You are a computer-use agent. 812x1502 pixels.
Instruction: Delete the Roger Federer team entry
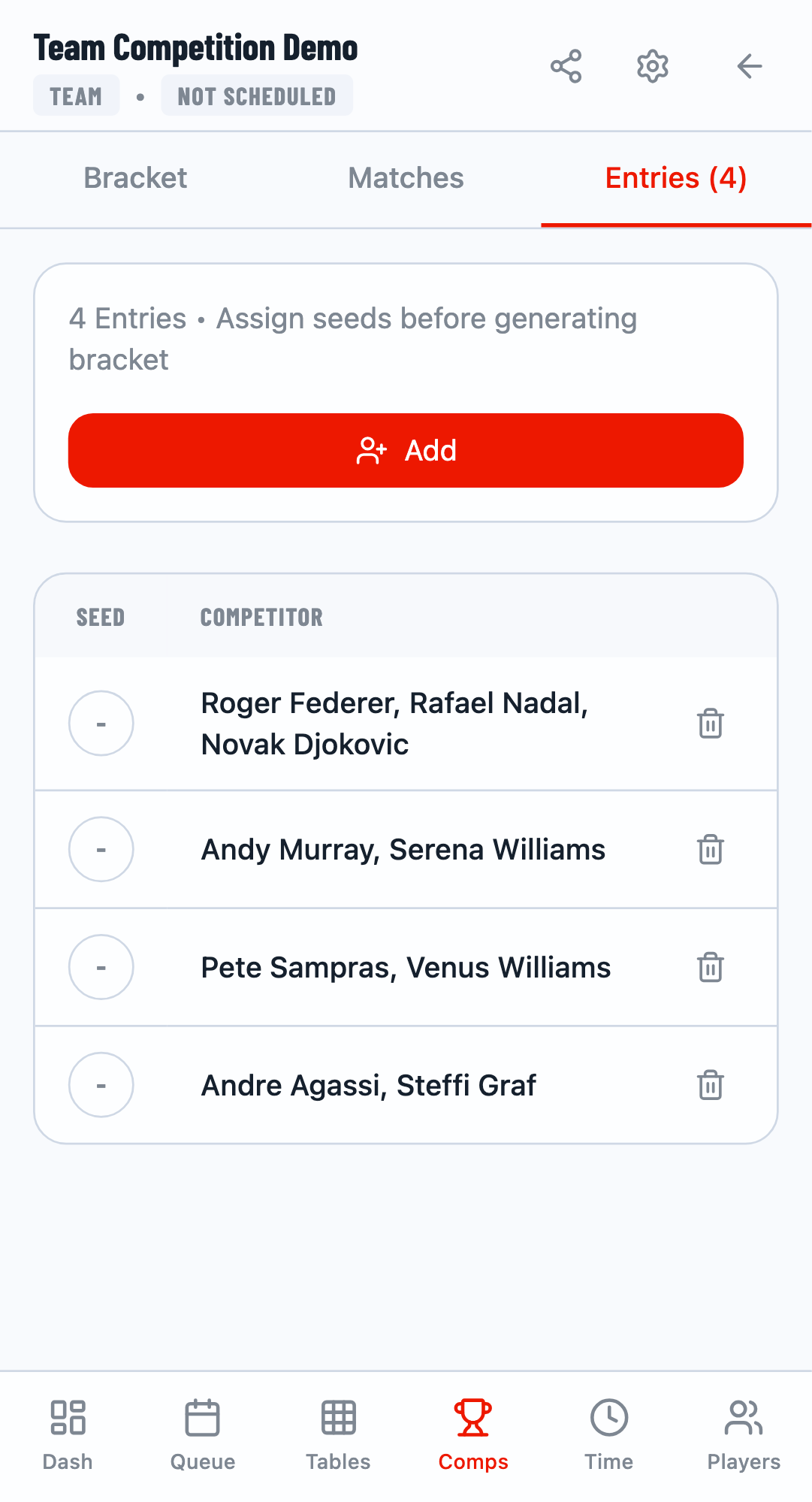coord(710,724)
